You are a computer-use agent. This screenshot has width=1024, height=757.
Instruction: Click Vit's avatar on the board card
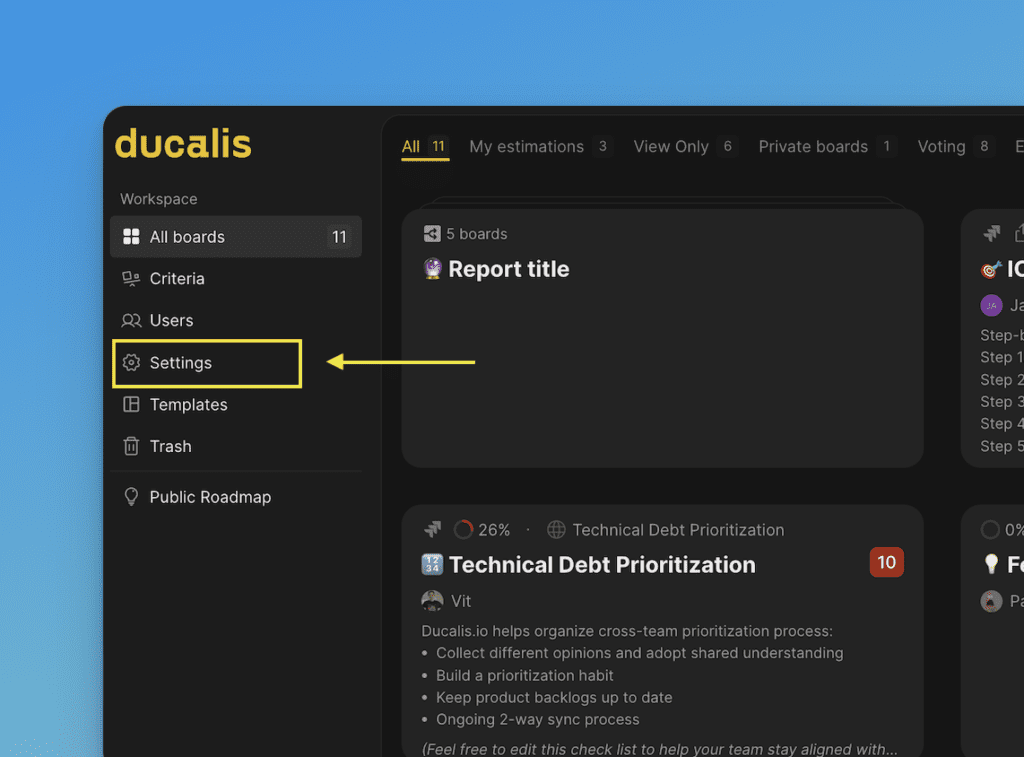[432, 601]
